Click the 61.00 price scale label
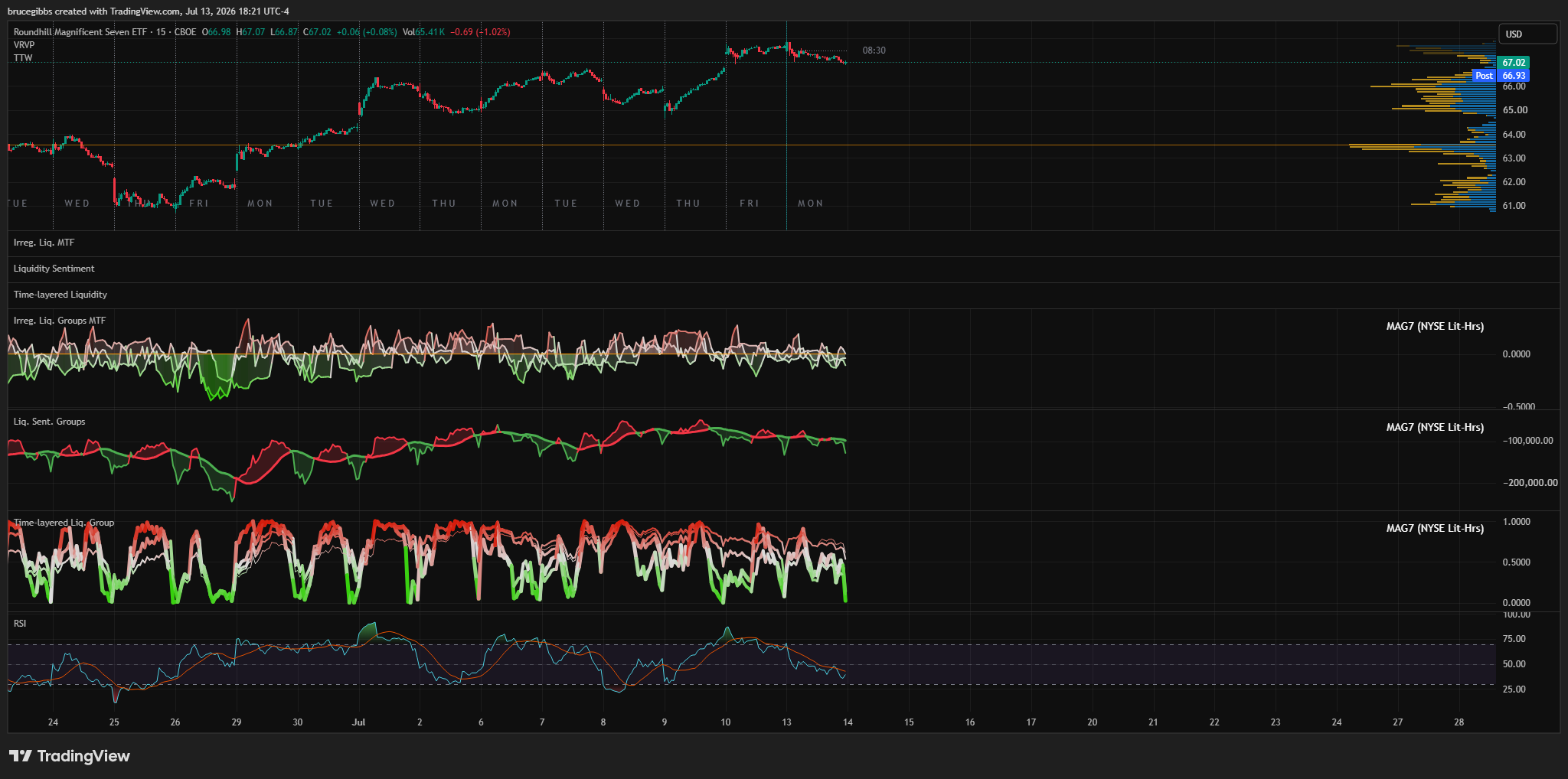1568x779 pixels. pos(1514,206)
